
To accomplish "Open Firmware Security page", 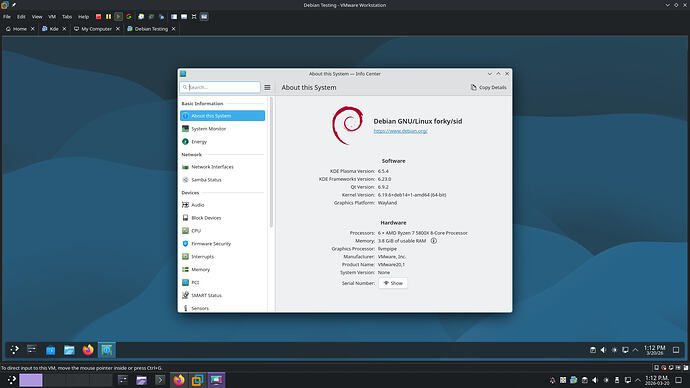I will point(223,244).
